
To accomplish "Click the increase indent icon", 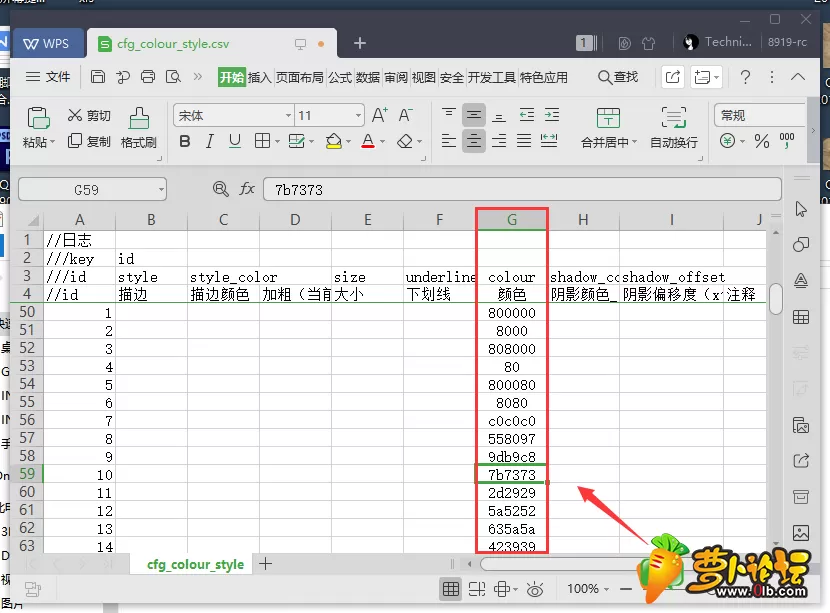I will (552, 114).
